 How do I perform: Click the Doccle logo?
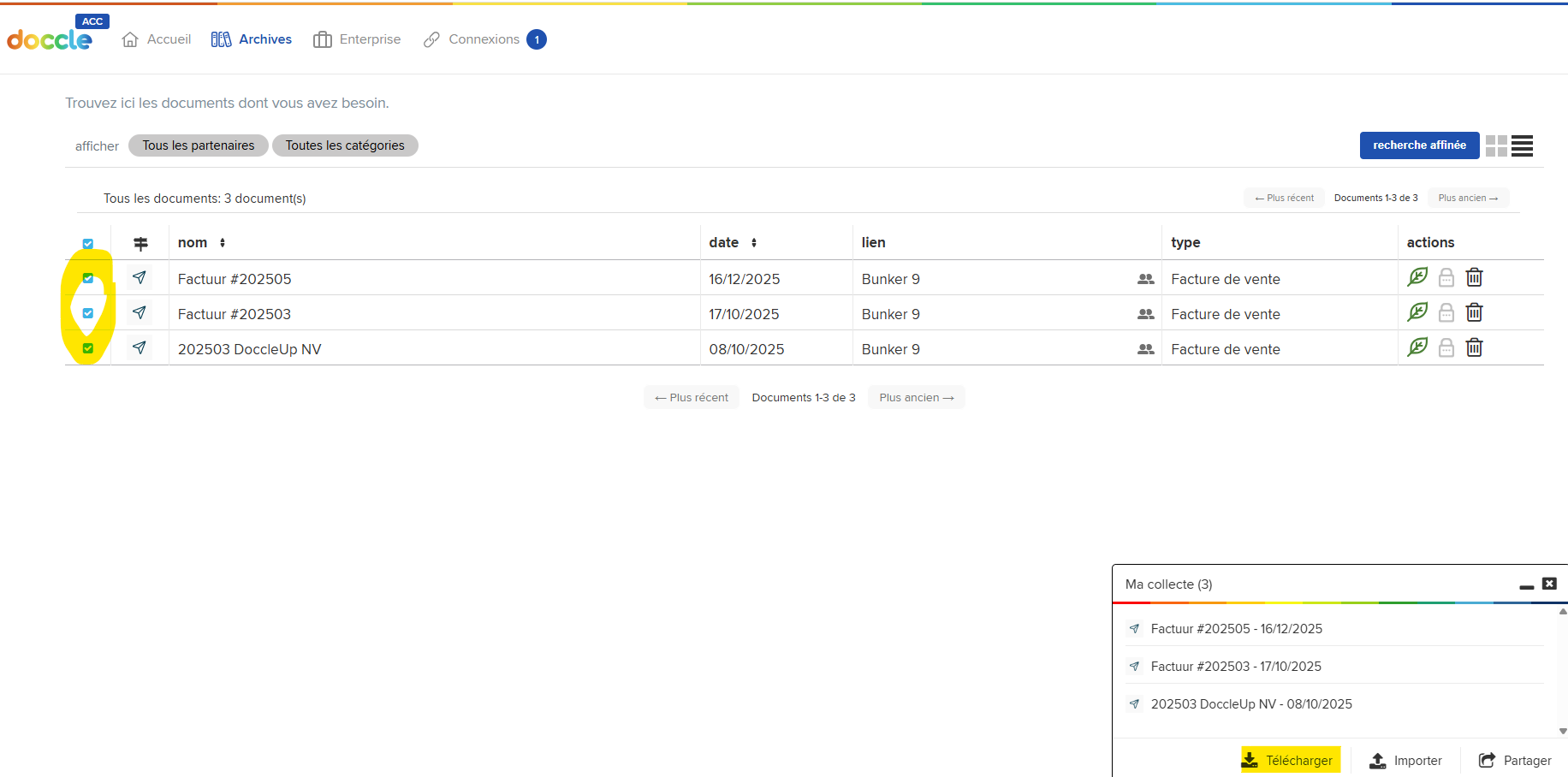[x=50, y=39]
